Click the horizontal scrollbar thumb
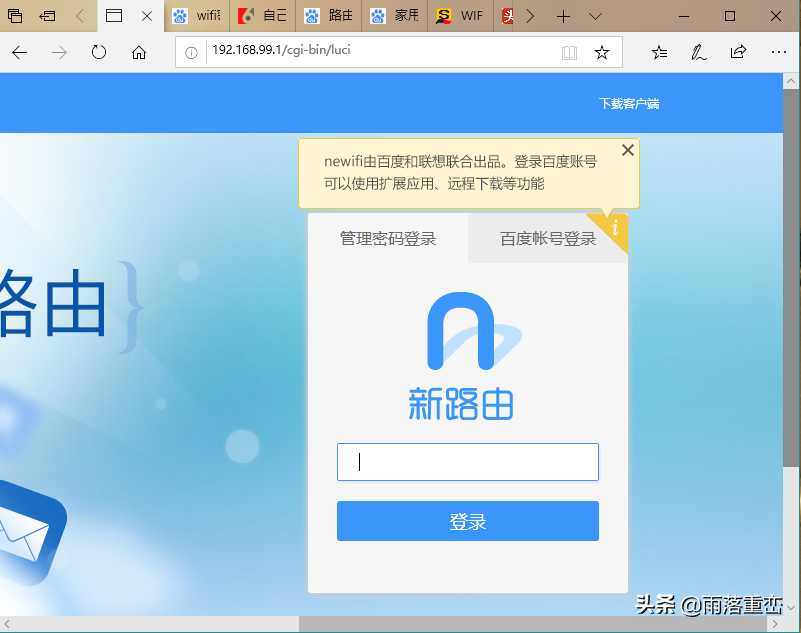The height and width of the screenshot is (633, 801). pyautogui.click(x=532, y=624)
